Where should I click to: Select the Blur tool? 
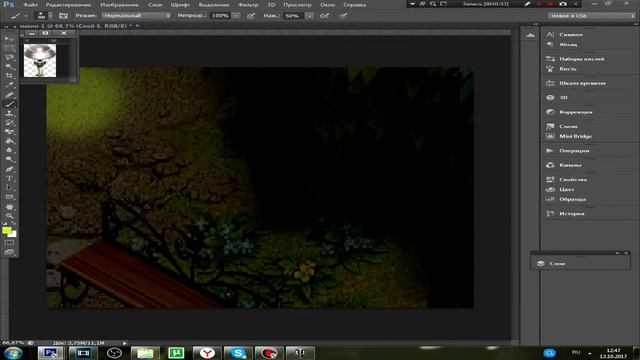pos(9,150)
